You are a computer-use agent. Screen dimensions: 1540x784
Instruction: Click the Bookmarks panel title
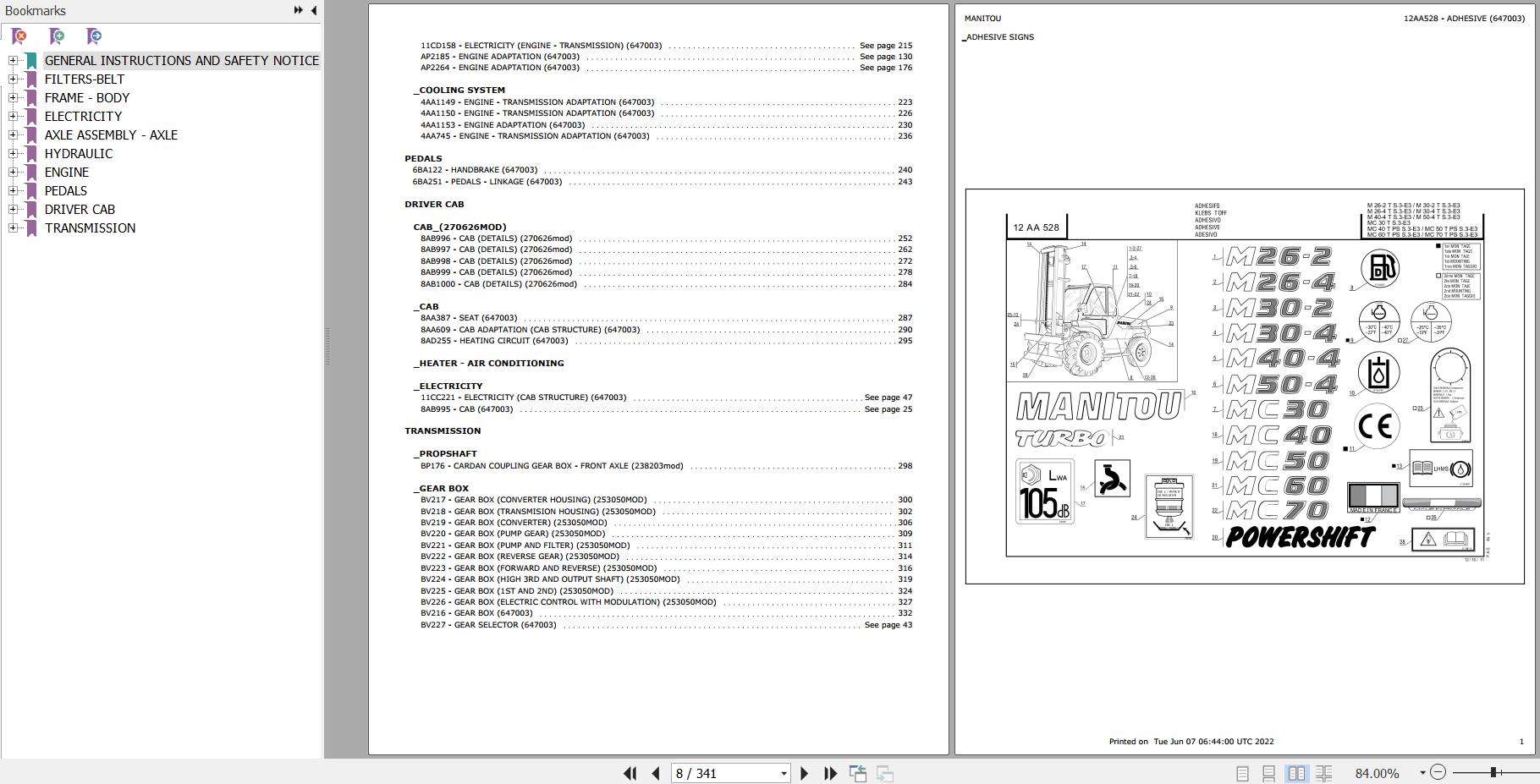tap(36, 11)
